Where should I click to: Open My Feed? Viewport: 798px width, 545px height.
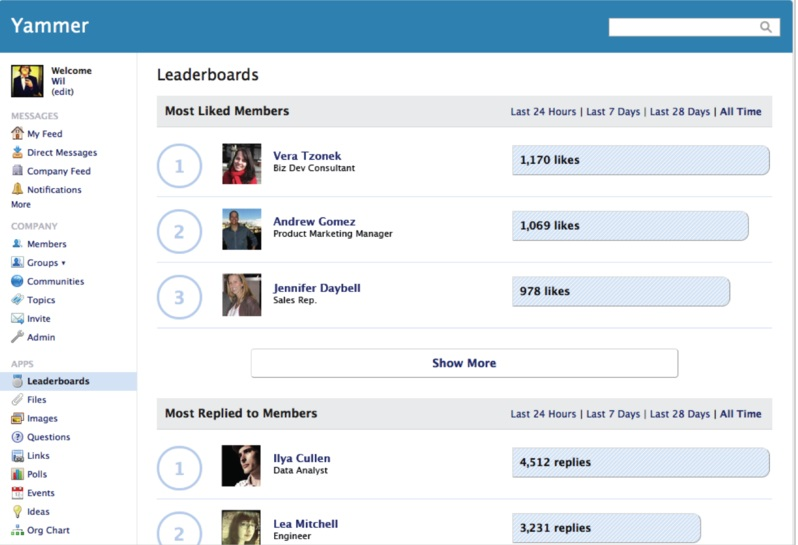[45, 134]
